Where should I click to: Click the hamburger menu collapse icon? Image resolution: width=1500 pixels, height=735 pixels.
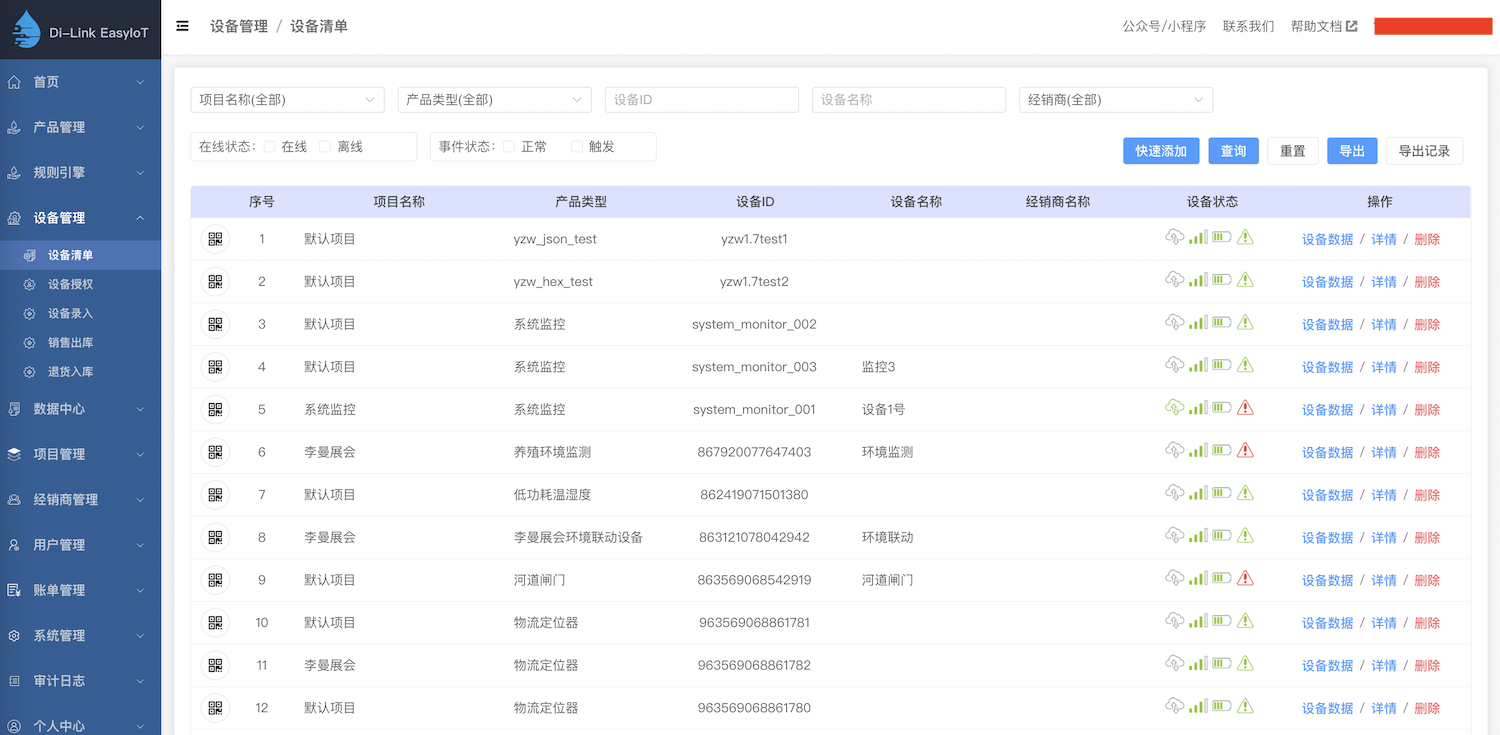(182, 26)
